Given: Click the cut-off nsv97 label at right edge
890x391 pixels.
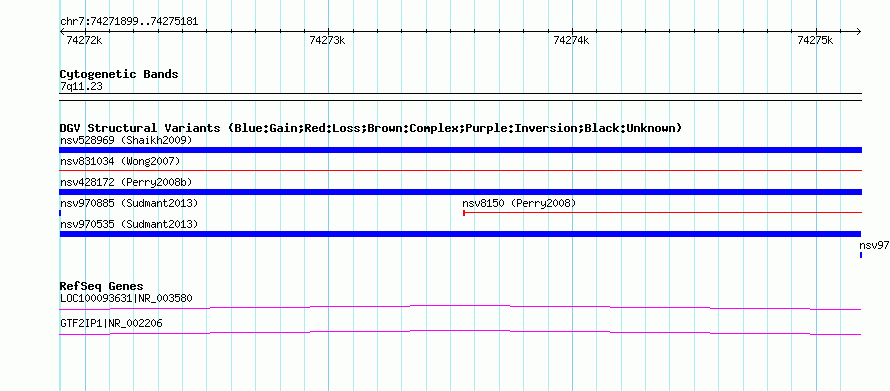Looking at the screenshot, I should click(874, 246).
